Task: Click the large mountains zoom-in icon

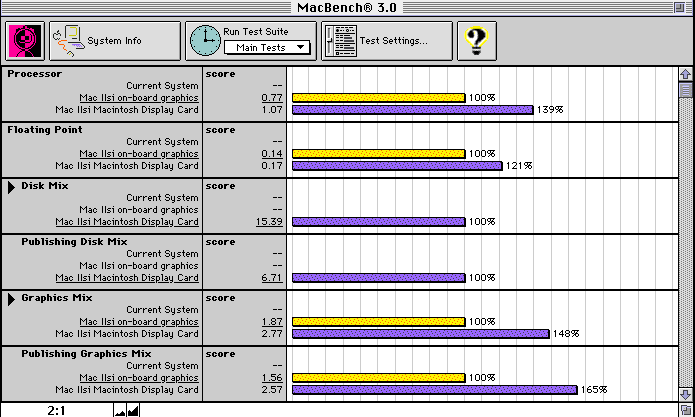Action: coord(133,410)
